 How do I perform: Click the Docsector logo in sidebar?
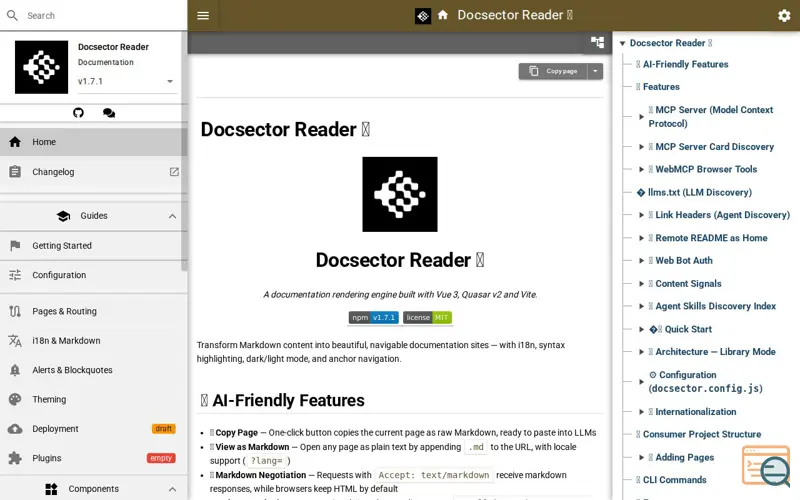click(41, 67)
